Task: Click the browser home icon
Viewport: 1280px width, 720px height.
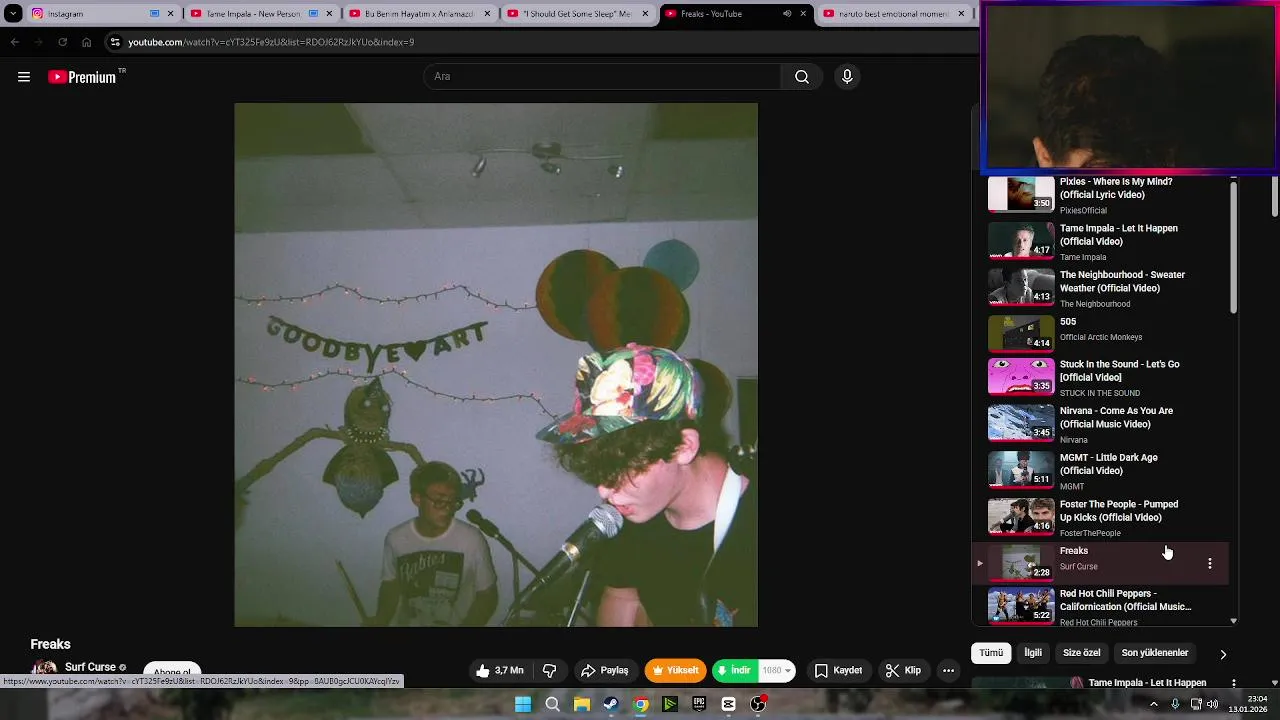Action: (x=87, y=42)
